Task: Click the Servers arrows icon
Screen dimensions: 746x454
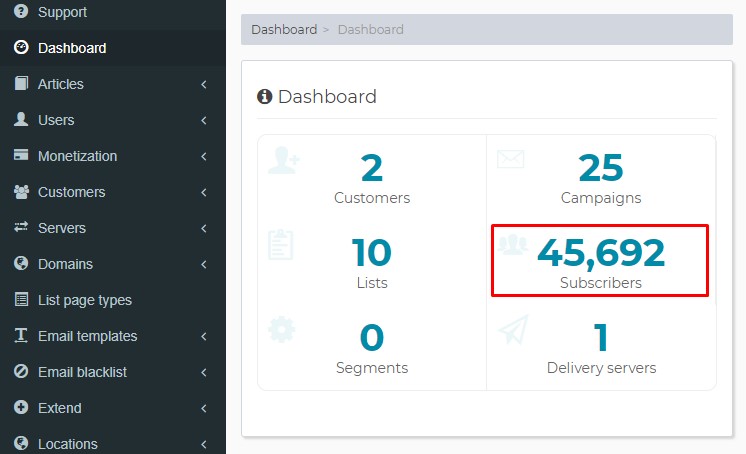Action: pyautogui.click(x=21, y=227)
